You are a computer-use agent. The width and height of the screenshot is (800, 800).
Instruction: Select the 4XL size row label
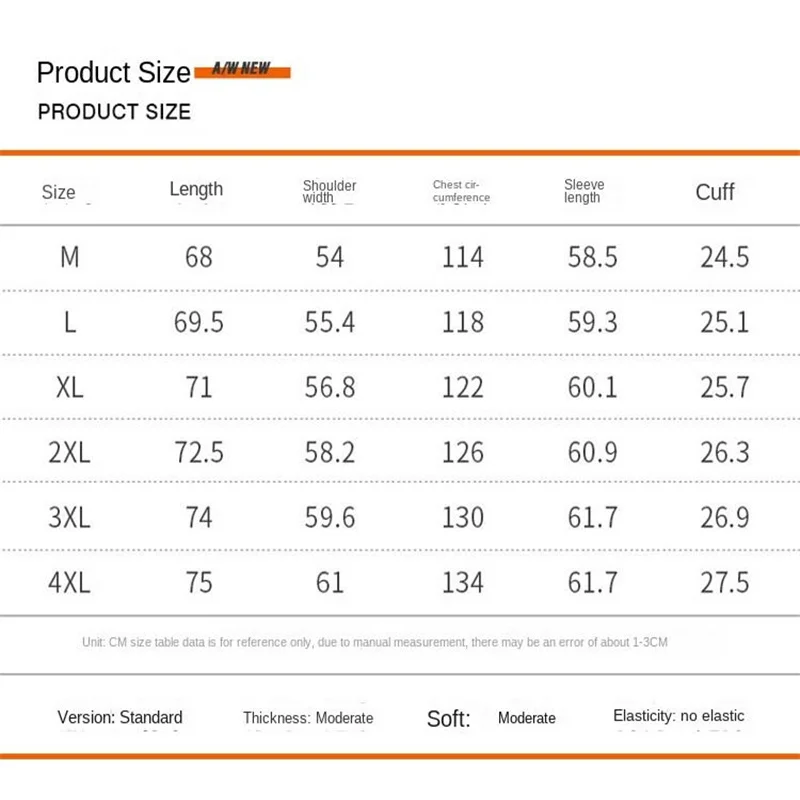coord(69,582)
